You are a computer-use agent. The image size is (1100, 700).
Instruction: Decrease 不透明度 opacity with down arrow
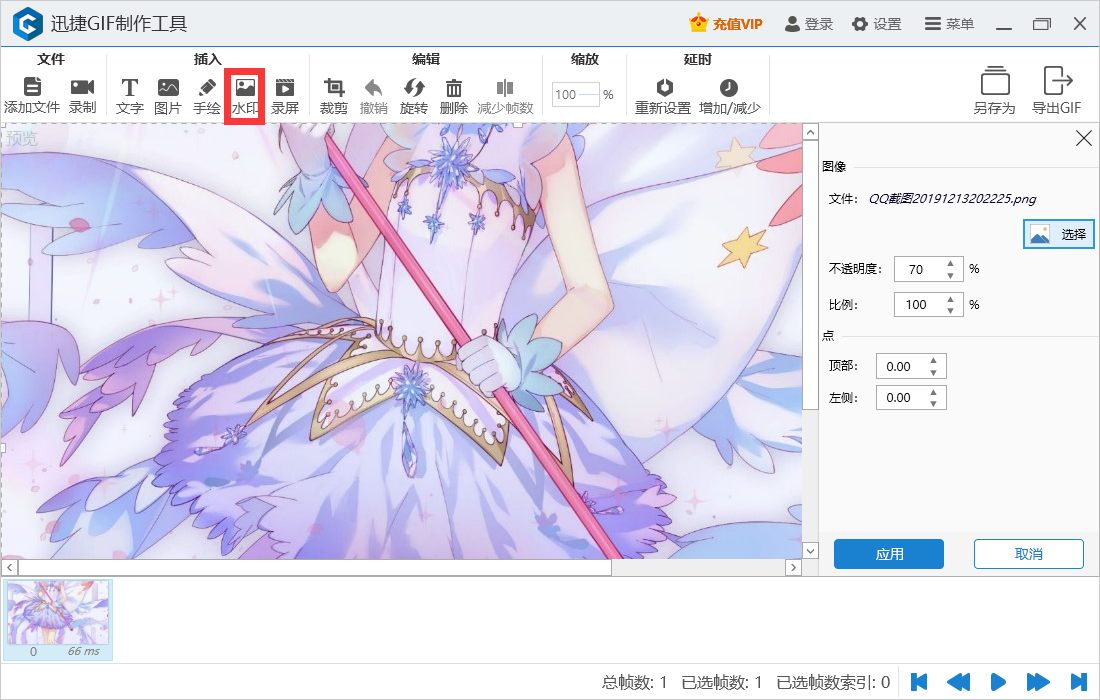(x=951, y=276)
